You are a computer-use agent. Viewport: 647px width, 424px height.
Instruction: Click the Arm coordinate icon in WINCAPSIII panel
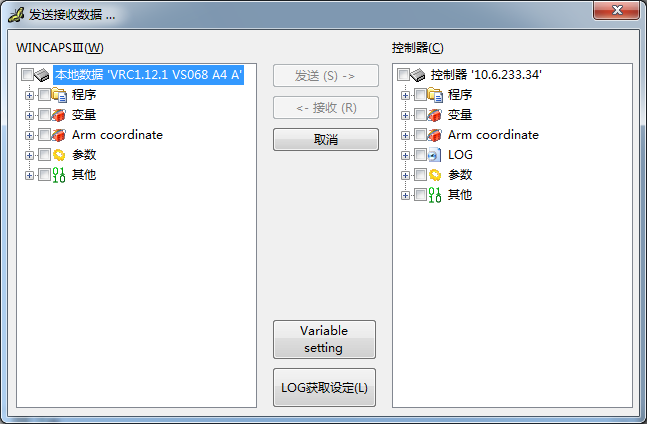coord(59,135)
